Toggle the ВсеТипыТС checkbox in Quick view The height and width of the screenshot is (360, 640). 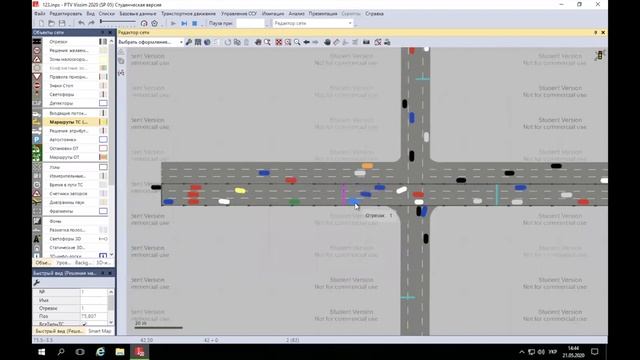tap(85, 324)
